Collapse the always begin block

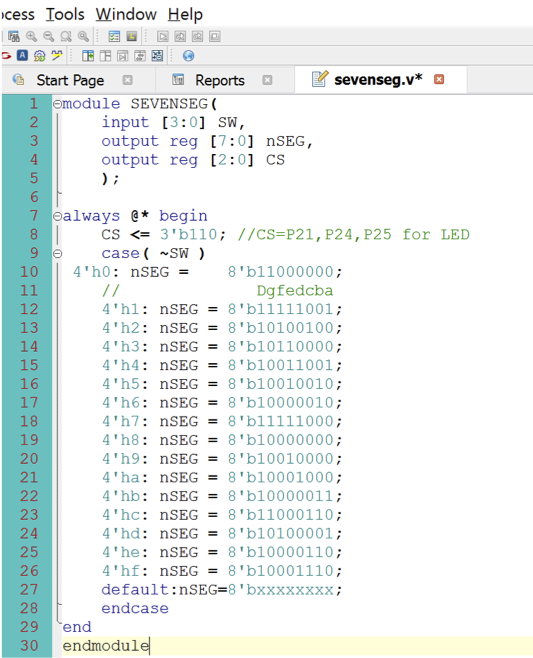(x=57, y=216)
